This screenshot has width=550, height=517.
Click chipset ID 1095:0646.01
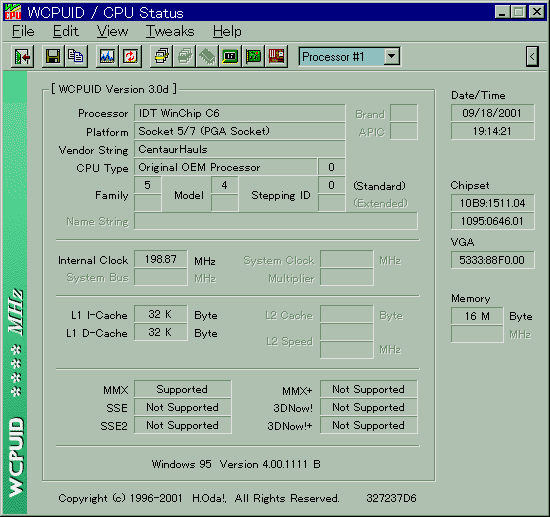(492, 221)
